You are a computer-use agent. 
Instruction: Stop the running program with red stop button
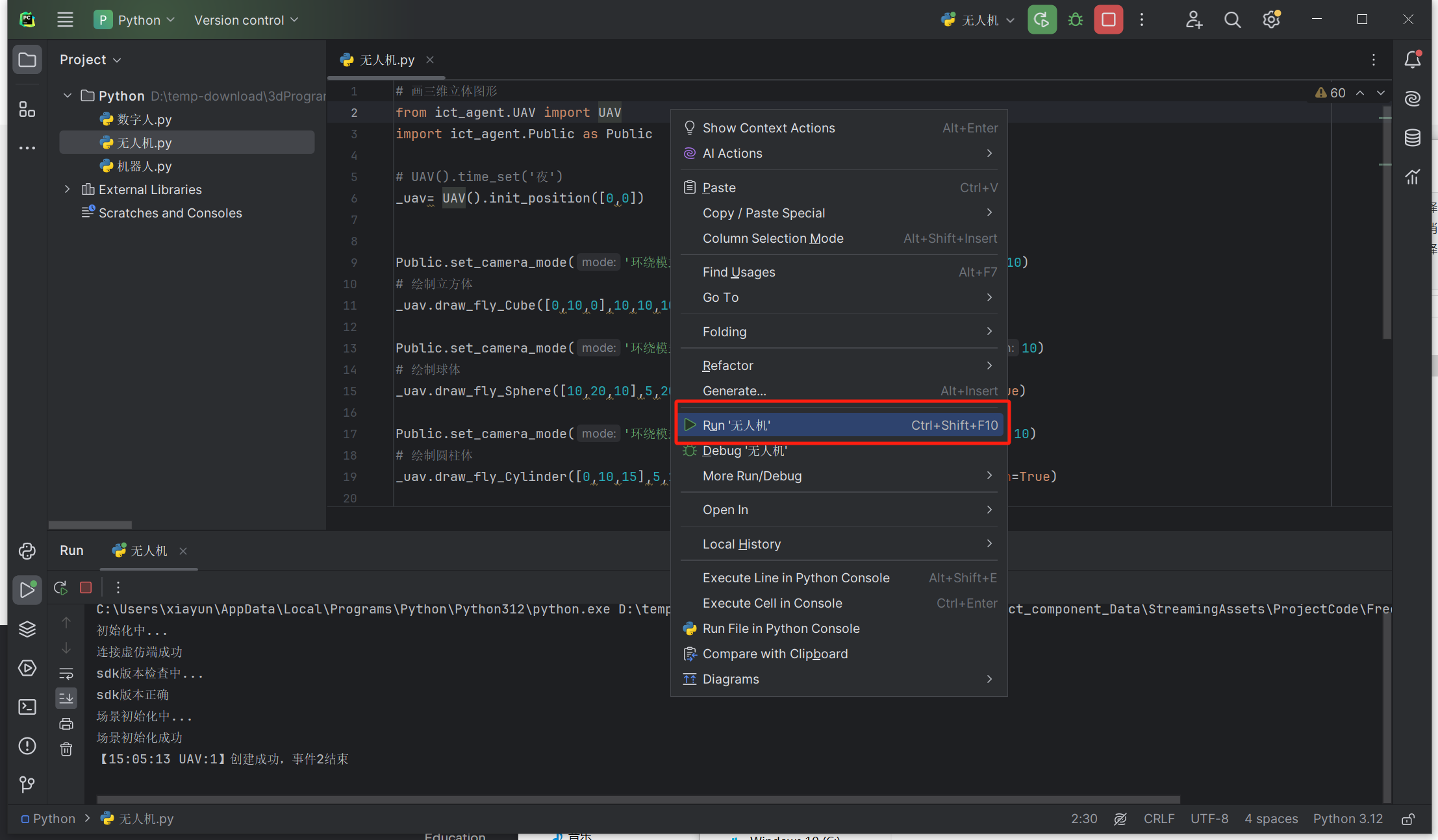tap(1108, 20)
